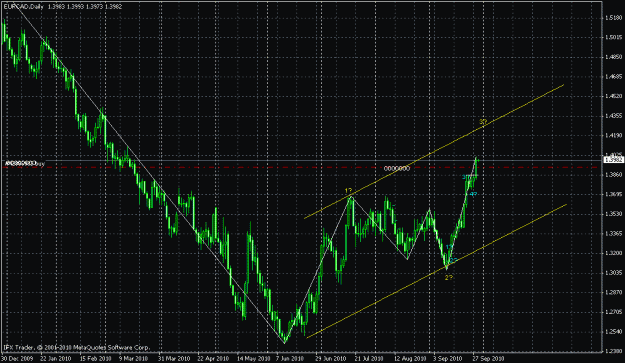Click the 7 Jun 2010 date label

(x=290, y=358)
